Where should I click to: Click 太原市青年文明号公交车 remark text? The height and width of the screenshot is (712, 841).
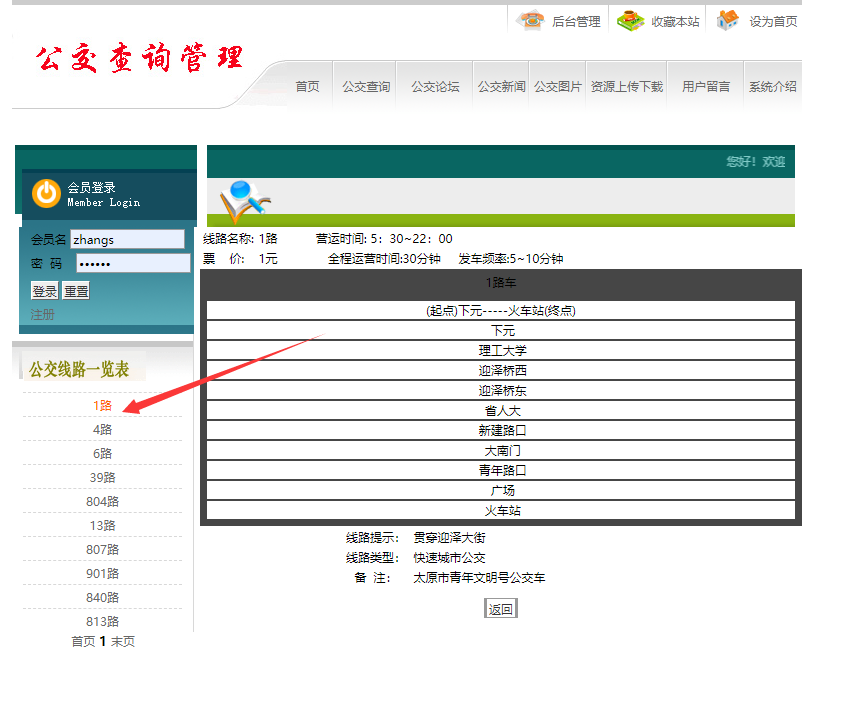(479, 578)
